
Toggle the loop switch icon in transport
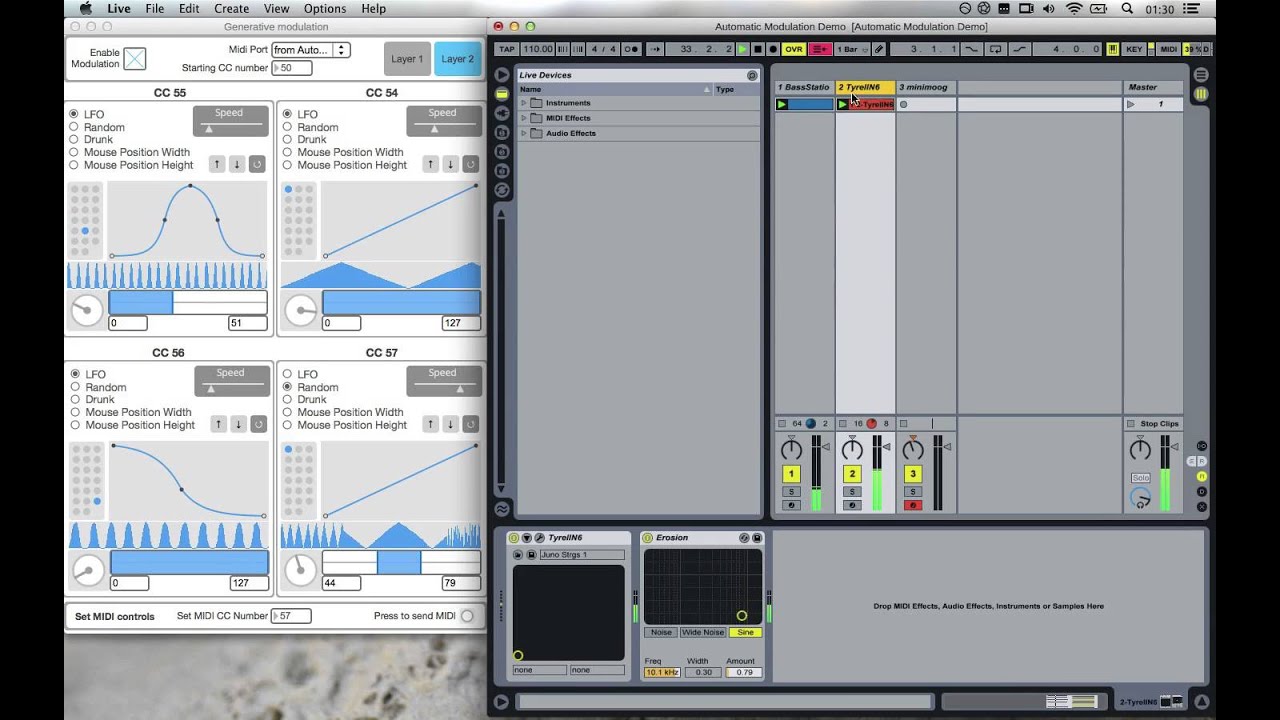996,49
